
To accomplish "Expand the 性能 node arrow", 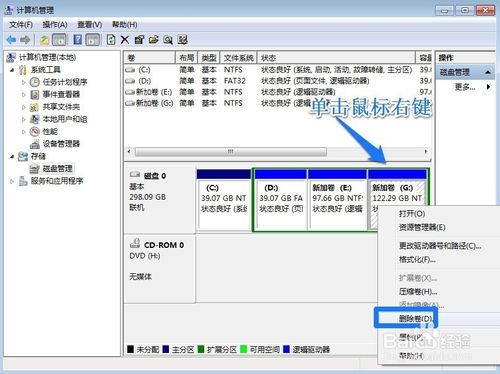I will coord(23,132).
